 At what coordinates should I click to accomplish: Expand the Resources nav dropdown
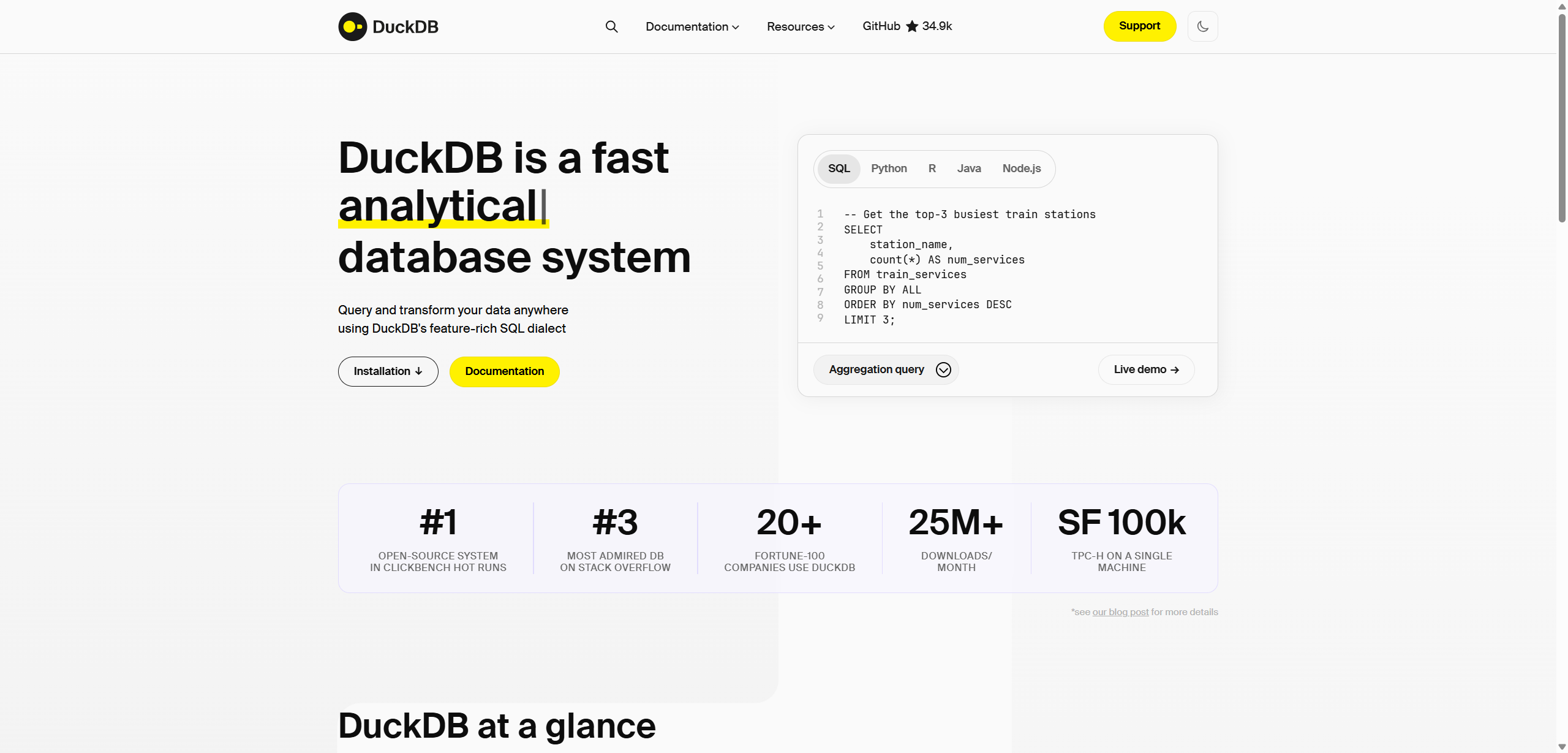(x=801, y=26)
